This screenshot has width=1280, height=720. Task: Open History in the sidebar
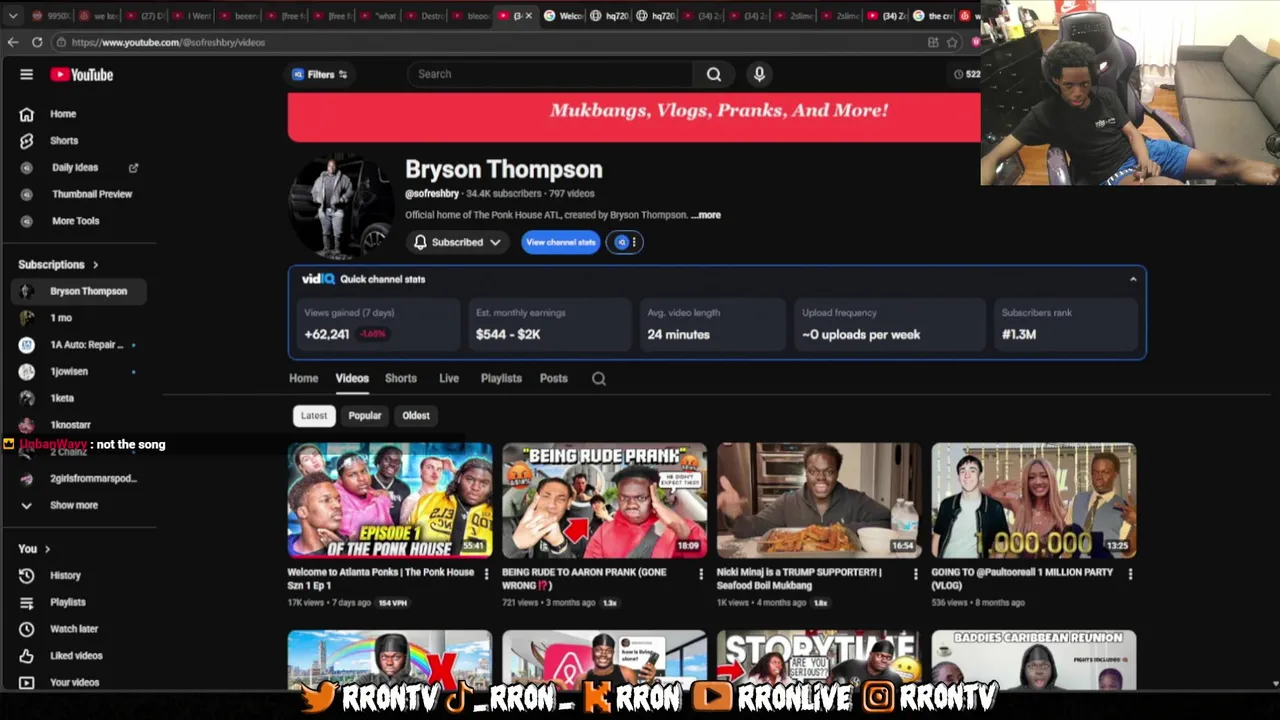pos(65,576)
